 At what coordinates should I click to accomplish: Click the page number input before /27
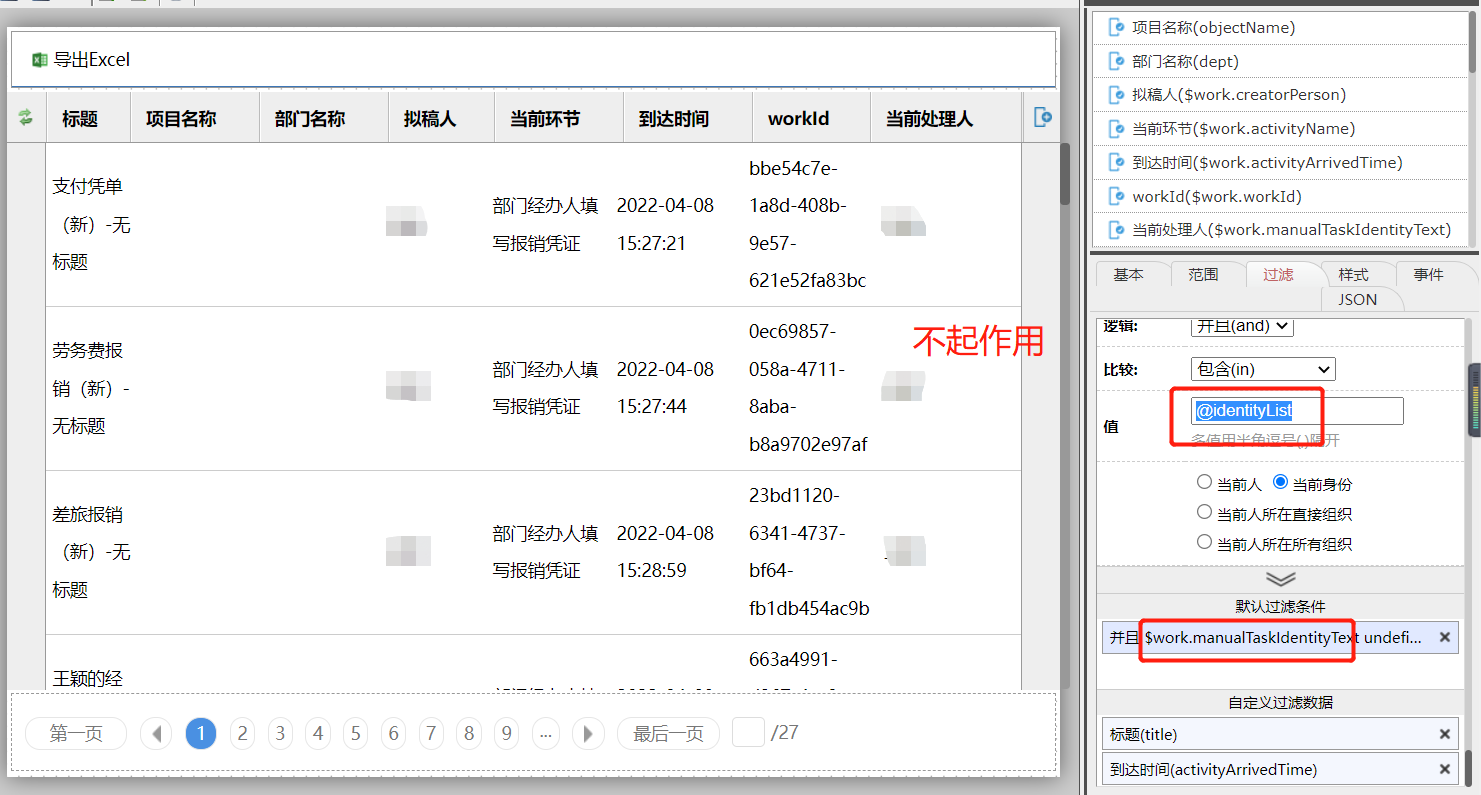(x=748, y=732)
